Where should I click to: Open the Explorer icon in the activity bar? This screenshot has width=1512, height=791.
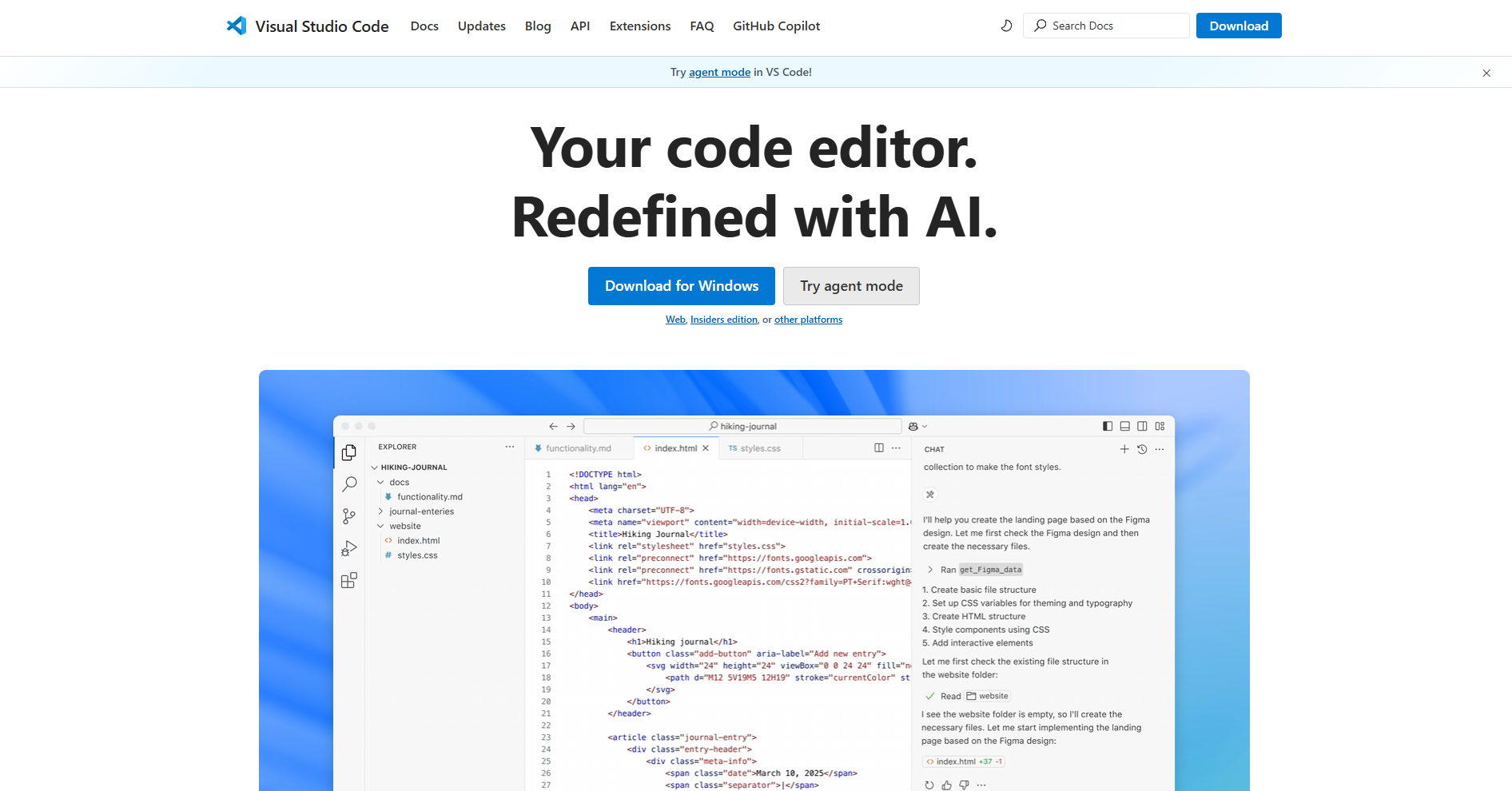[349, 452]
